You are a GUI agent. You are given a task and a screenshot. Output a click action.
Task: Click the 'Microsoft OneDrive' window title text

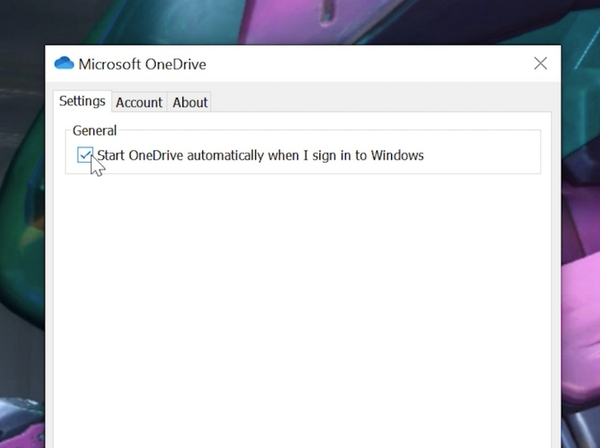coord(143,65)
